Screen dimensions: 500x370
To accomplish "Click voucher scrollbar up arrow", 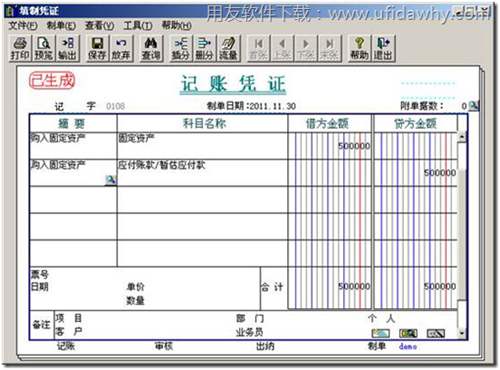I will [x=462, y=137].
